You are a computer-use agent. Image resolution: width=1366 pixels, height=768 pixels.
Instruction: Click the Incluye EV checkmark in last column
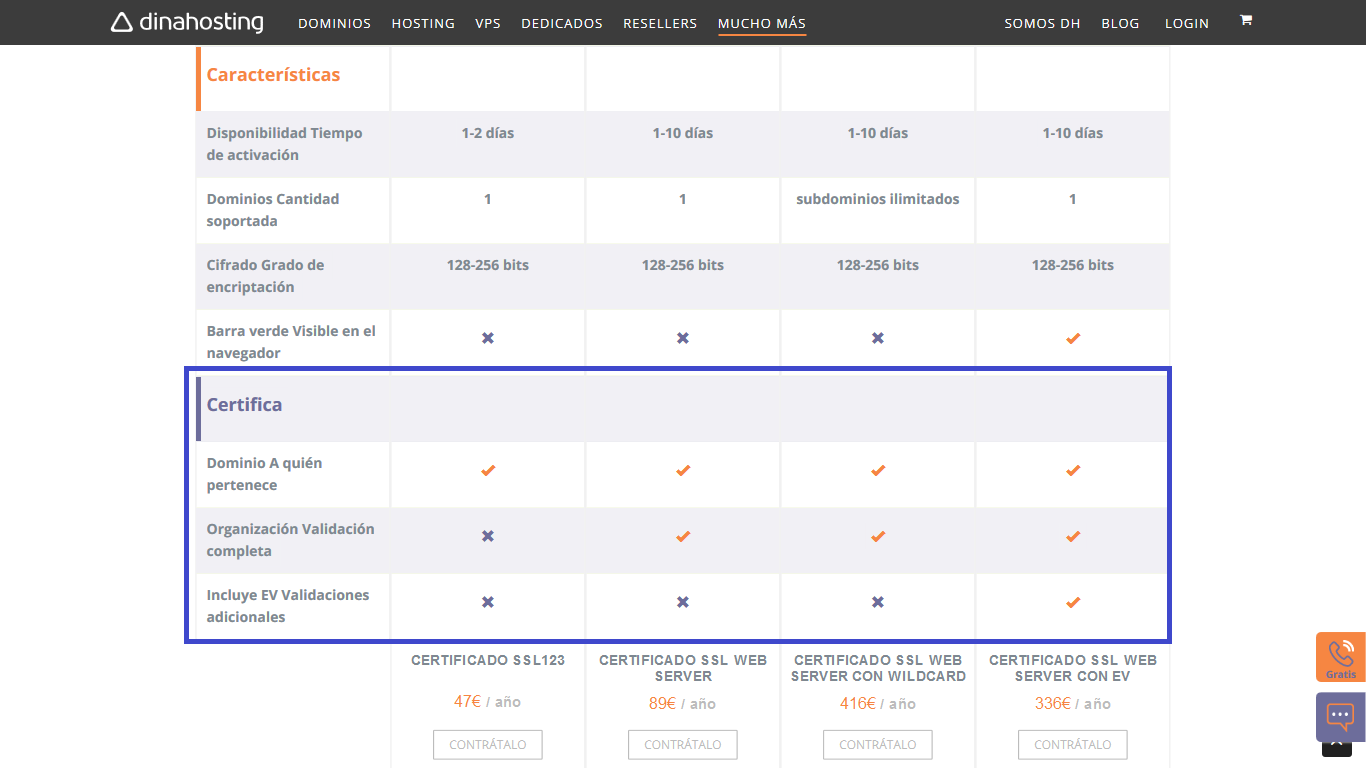pyautogui.click(x=1072, y=602)
